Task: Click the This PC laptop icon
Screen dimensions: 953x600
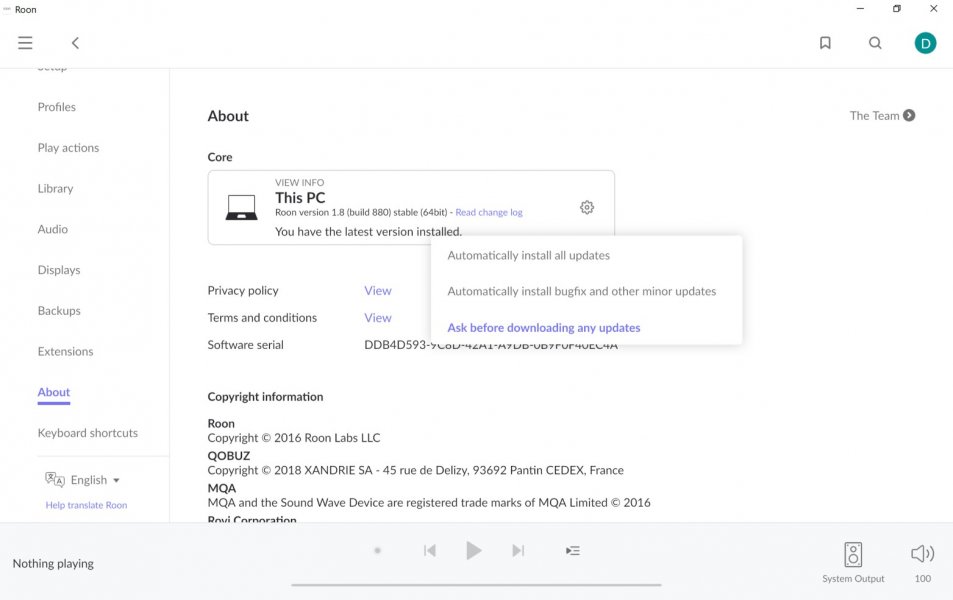Action: 241,207
